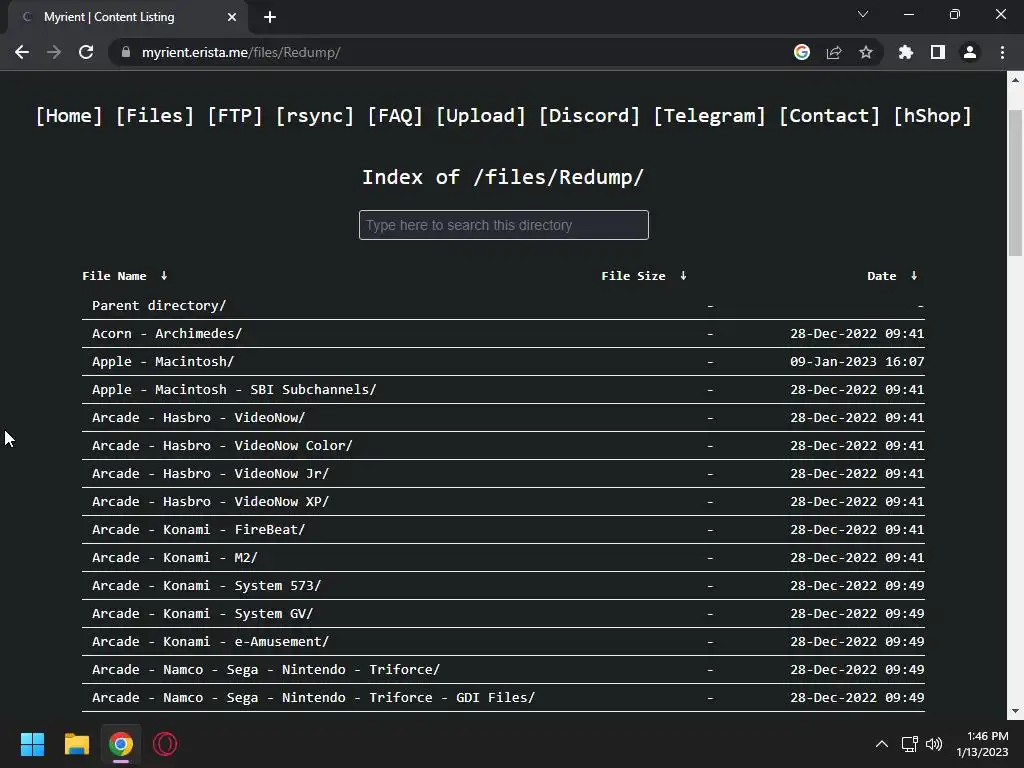1024x768 pixels.
Task: Open the Chrome profile menu
Action: coord(970,52)
